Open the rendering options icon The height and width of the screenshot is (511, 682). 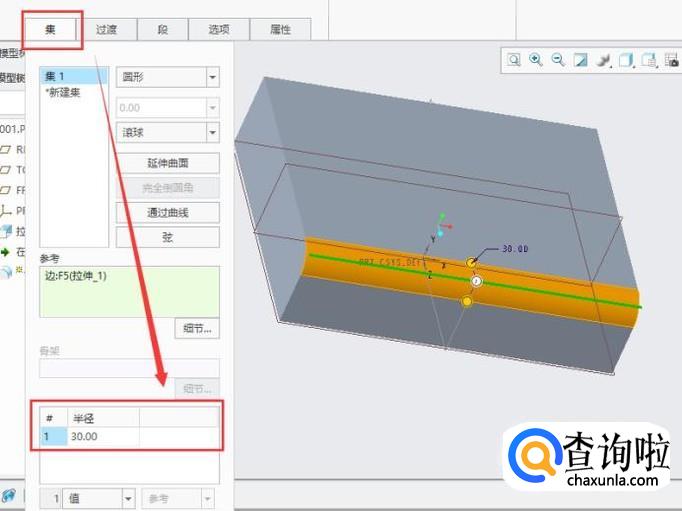603,60
